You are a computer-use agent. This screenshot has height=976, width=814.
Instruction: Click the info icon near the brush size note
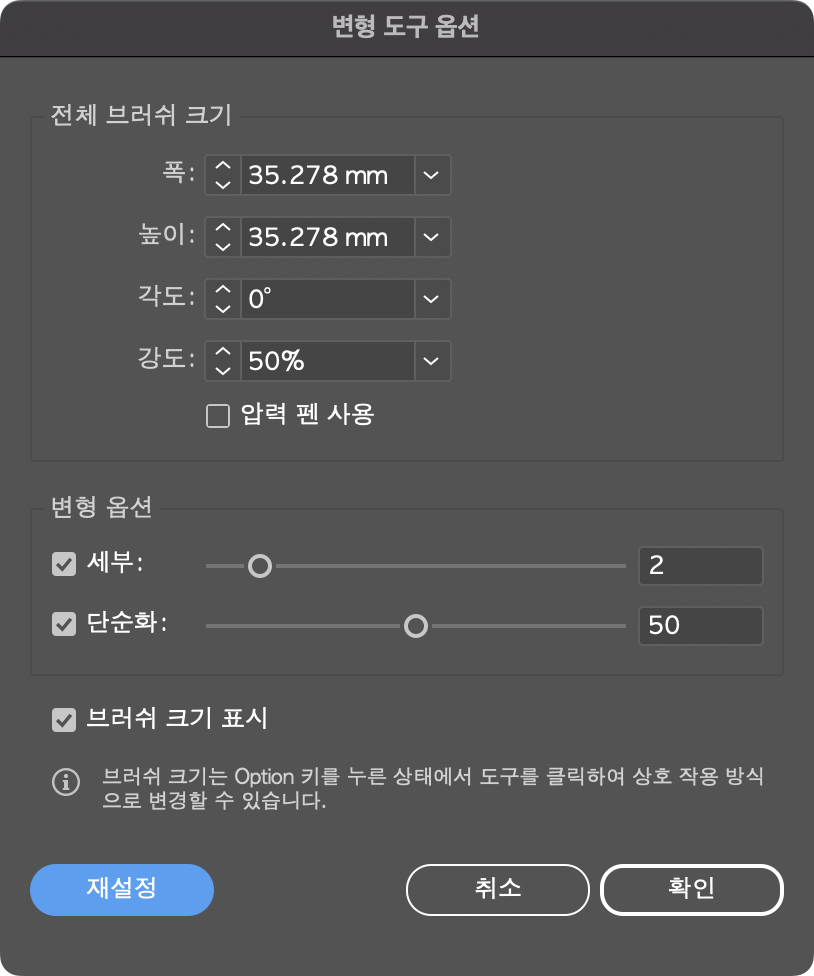(66, 782)
